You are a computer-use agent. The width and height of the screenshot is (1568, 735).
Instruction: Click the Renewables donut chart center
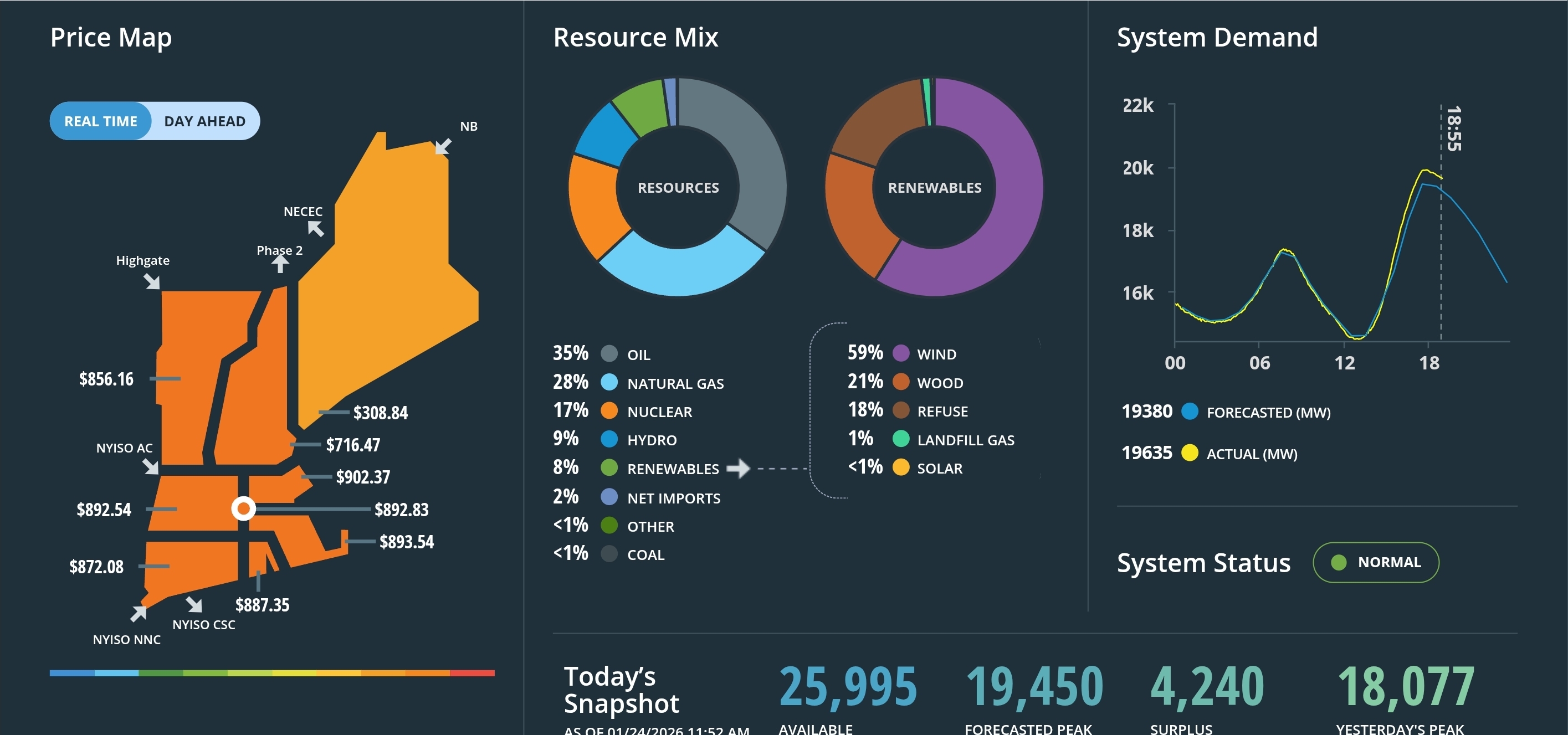934,187
